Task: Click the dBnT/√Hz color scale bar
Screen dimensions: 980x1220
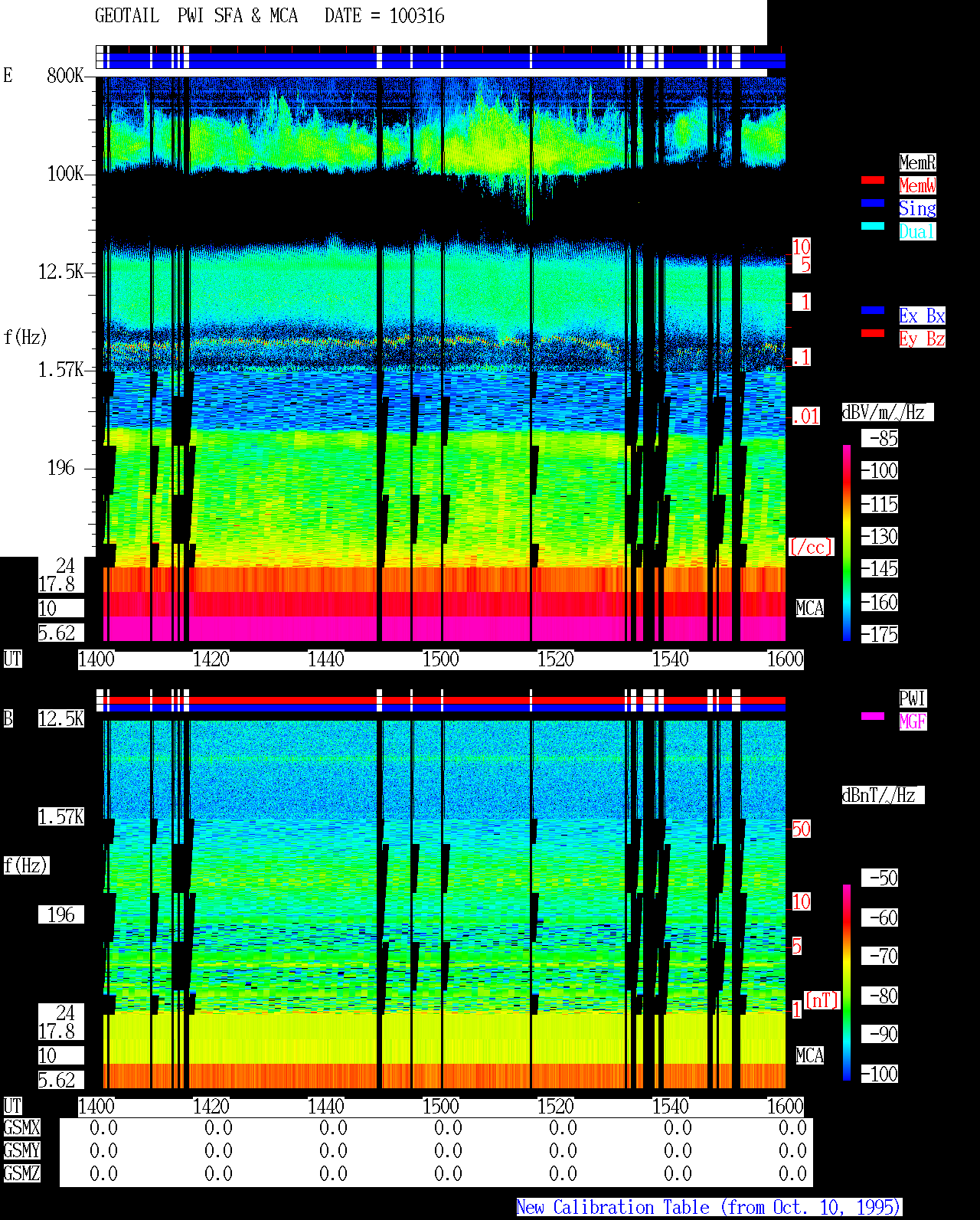Action: [x=847, y=983]
